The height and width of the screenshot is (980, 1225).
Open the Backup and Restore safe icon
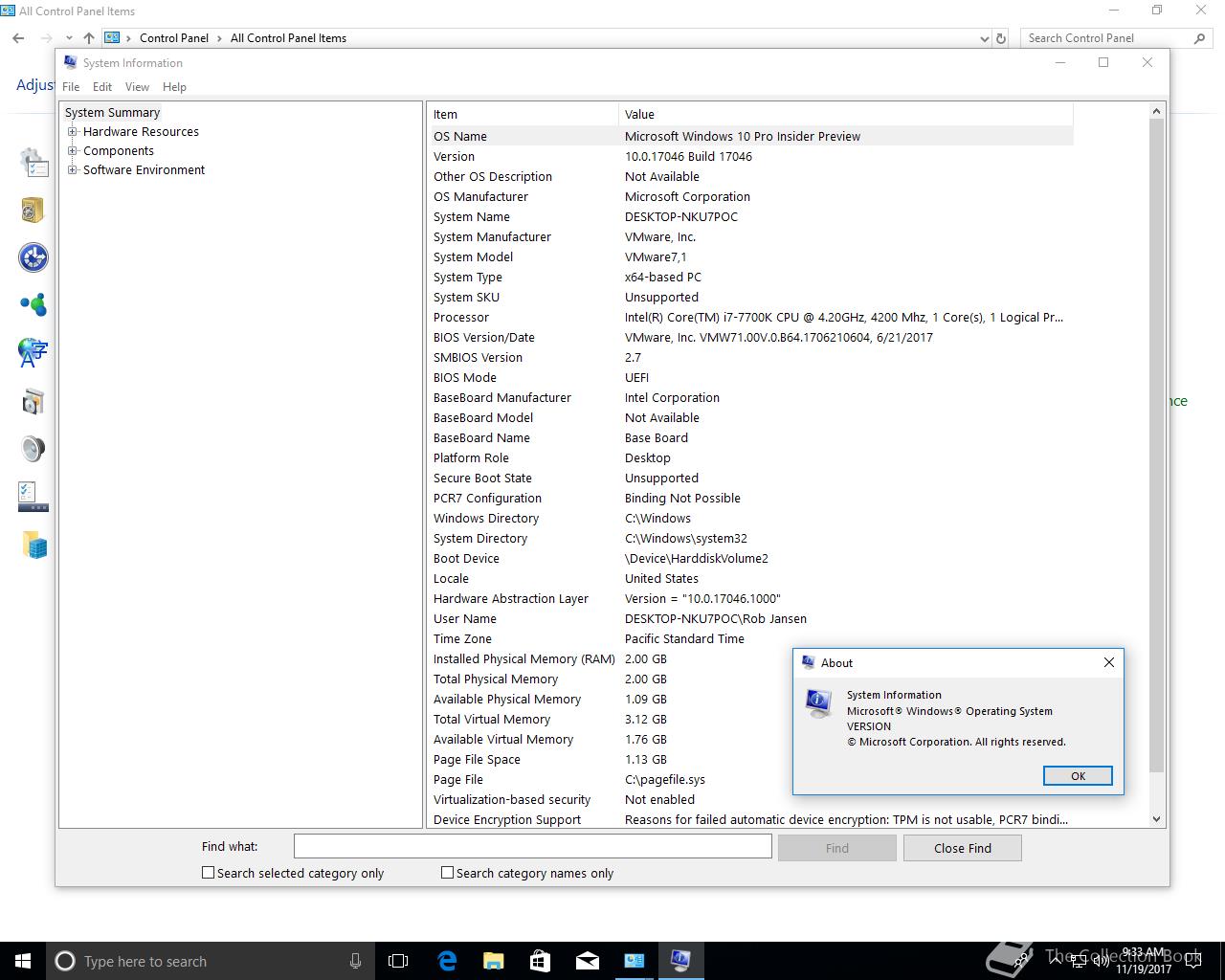point(33,209)
